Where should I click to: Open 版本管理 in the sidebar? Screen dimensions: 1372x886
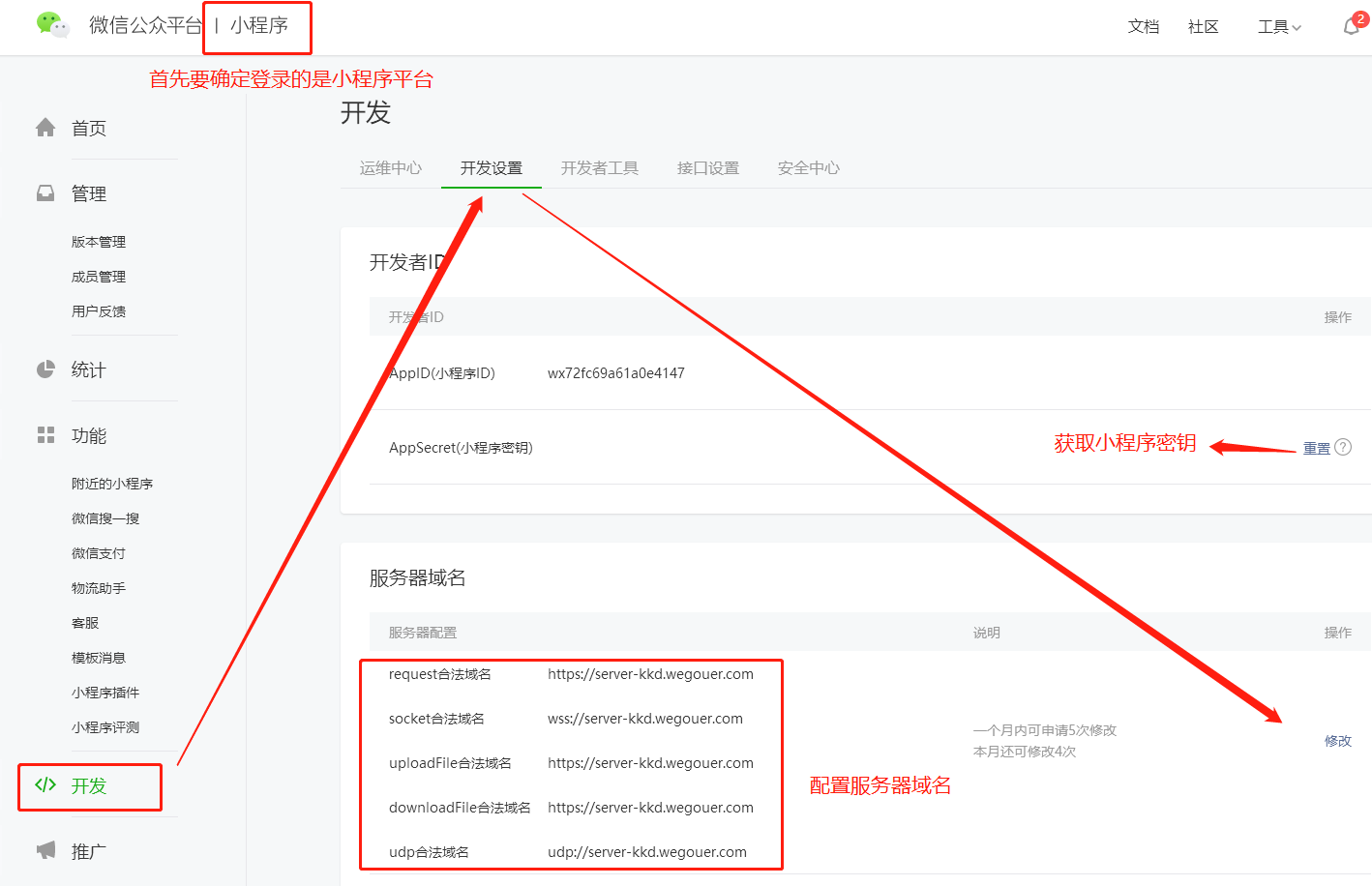99,242
